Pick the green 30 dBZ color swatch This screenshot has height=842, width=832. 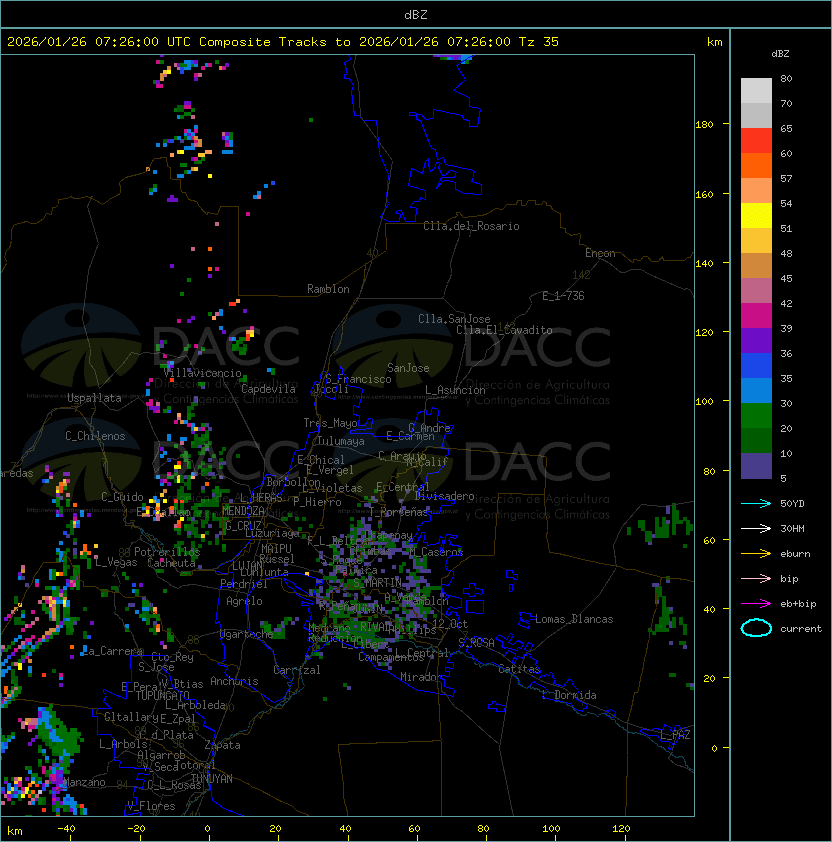pyautogui.click(x=756, y=415)
